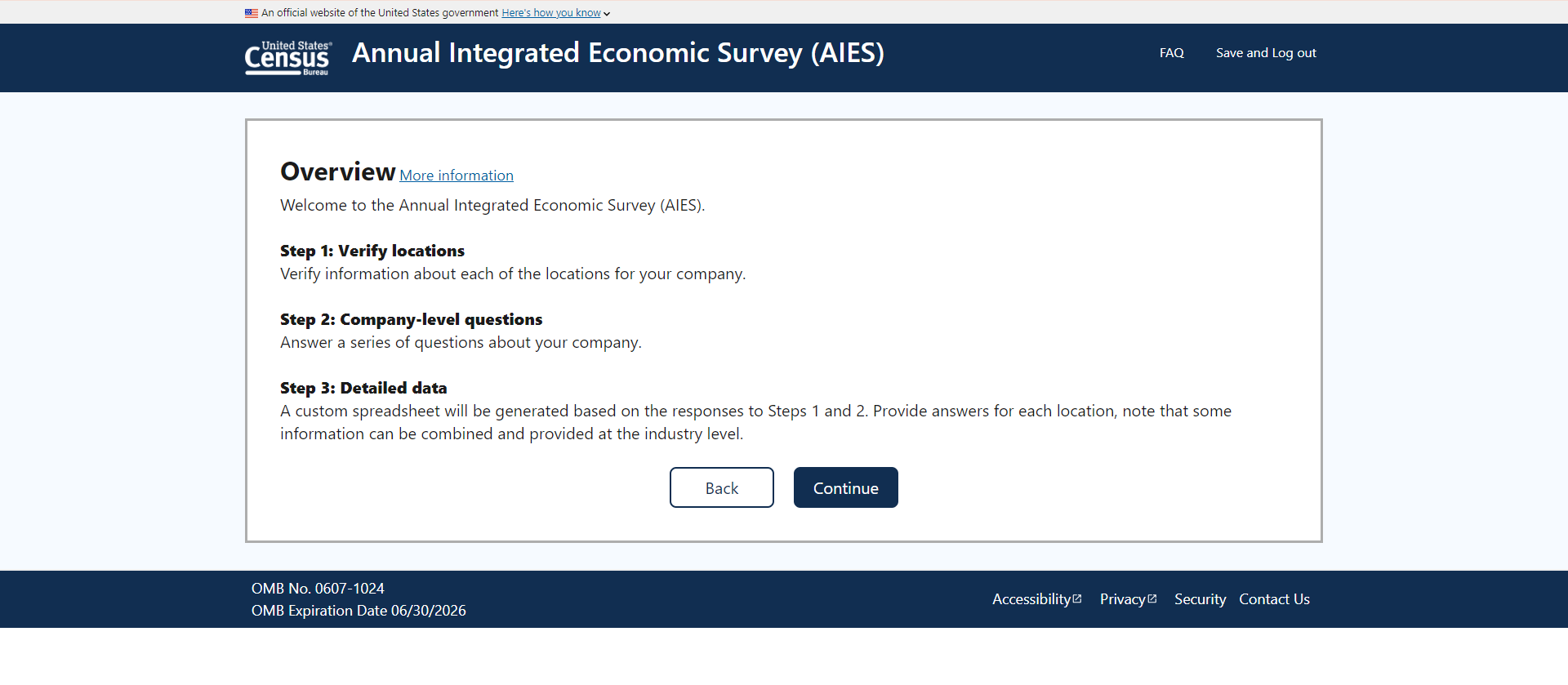This screenshot has width=1568, height=685.
Task: Click the US flag icon in banner
Action: click(x=252, y=13)
